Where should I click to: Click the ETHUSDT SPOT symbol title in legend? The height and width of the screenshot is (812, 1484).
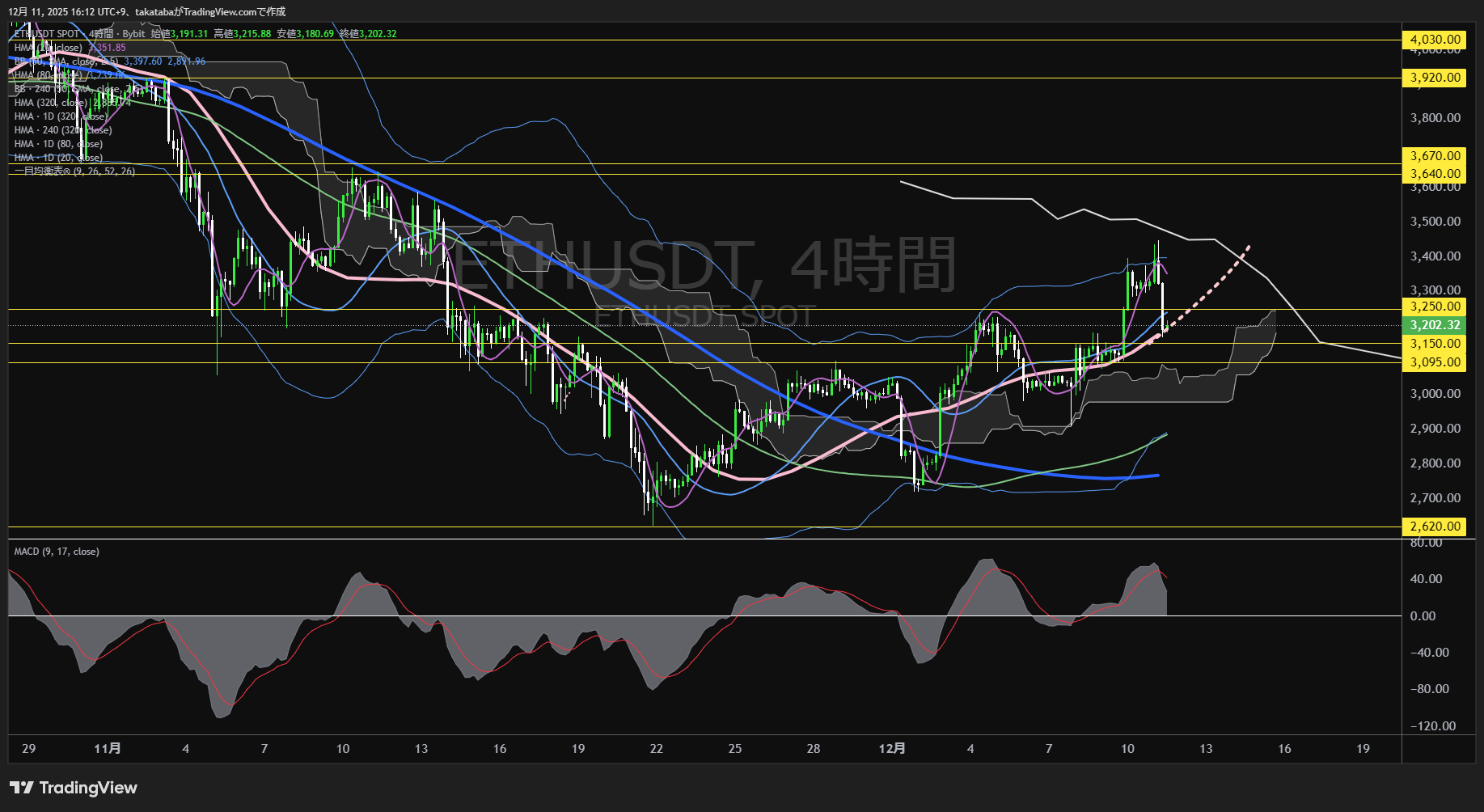tap(47, 34)
